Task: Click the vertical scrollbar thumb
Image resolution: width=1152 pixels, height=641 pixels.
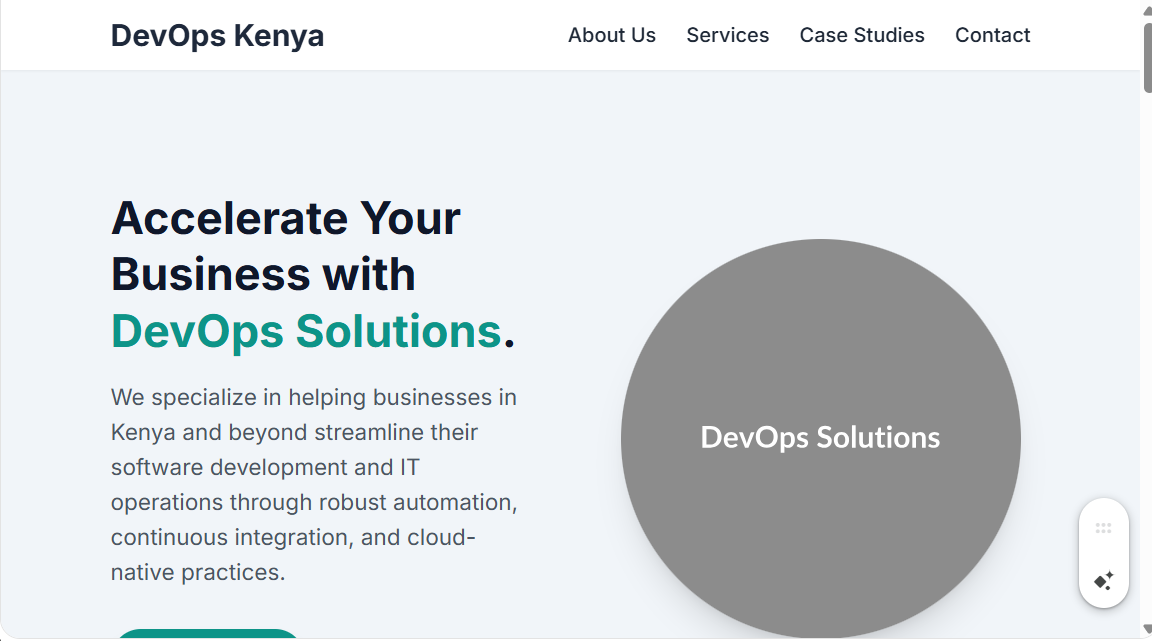Action: pyautogui.click(x=1146, y=55)
